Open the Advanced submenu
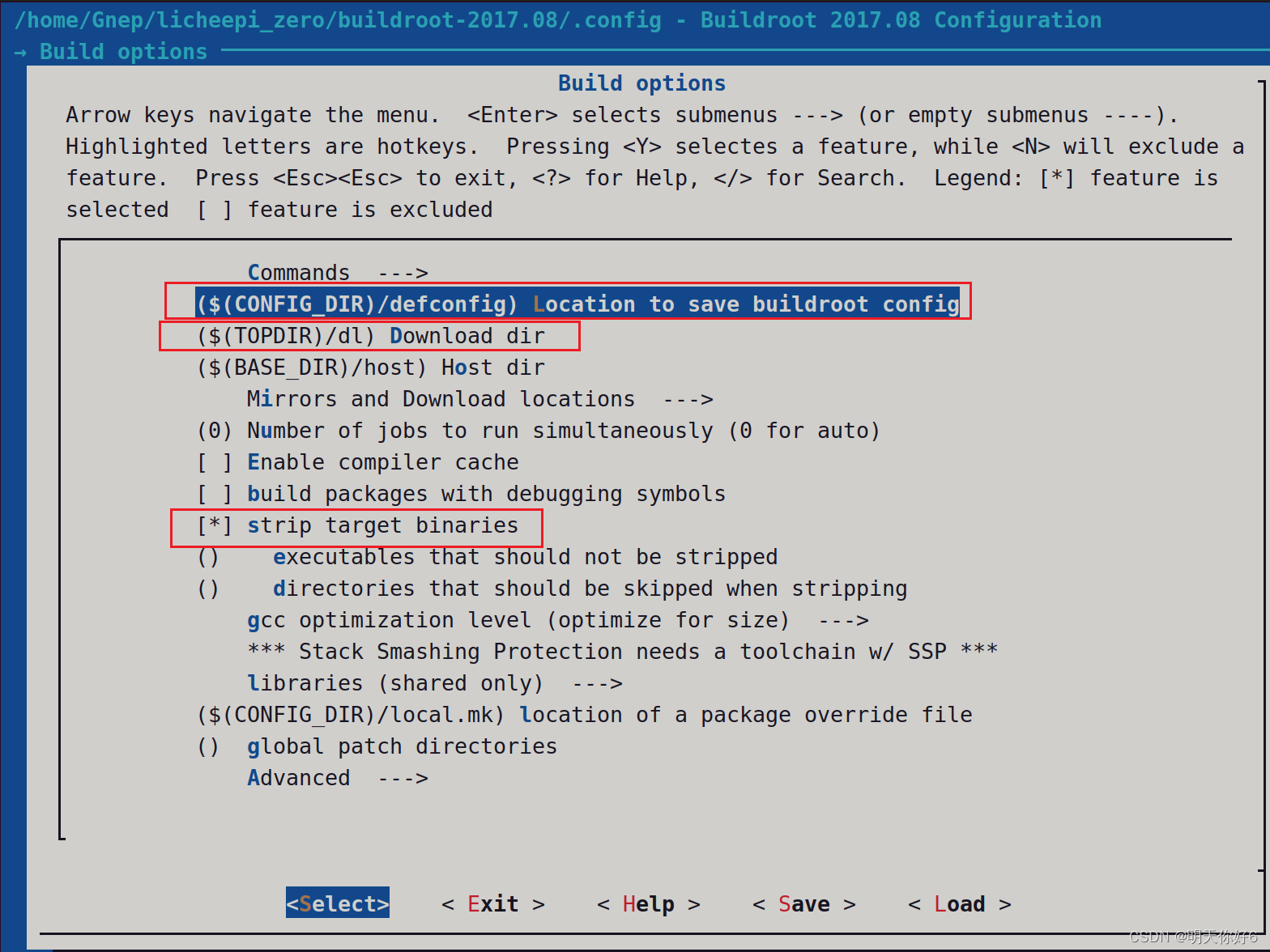Viewport: 1270px width, 952px height. click(x=338, y=778)
